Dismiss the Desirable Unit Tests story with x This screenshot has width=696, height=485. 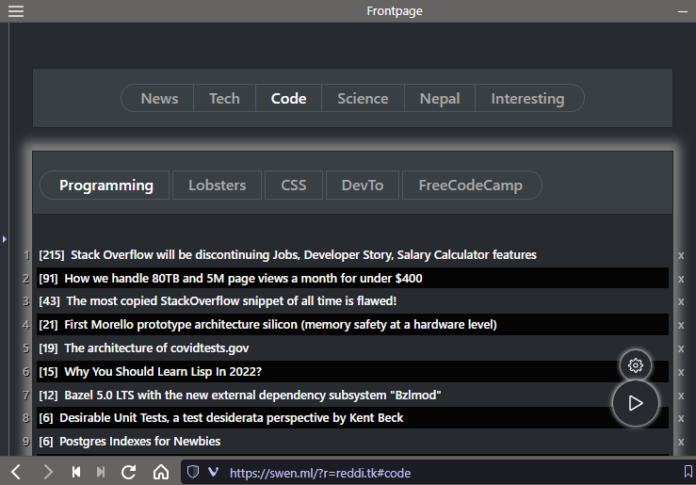click(x=680, y=418)
